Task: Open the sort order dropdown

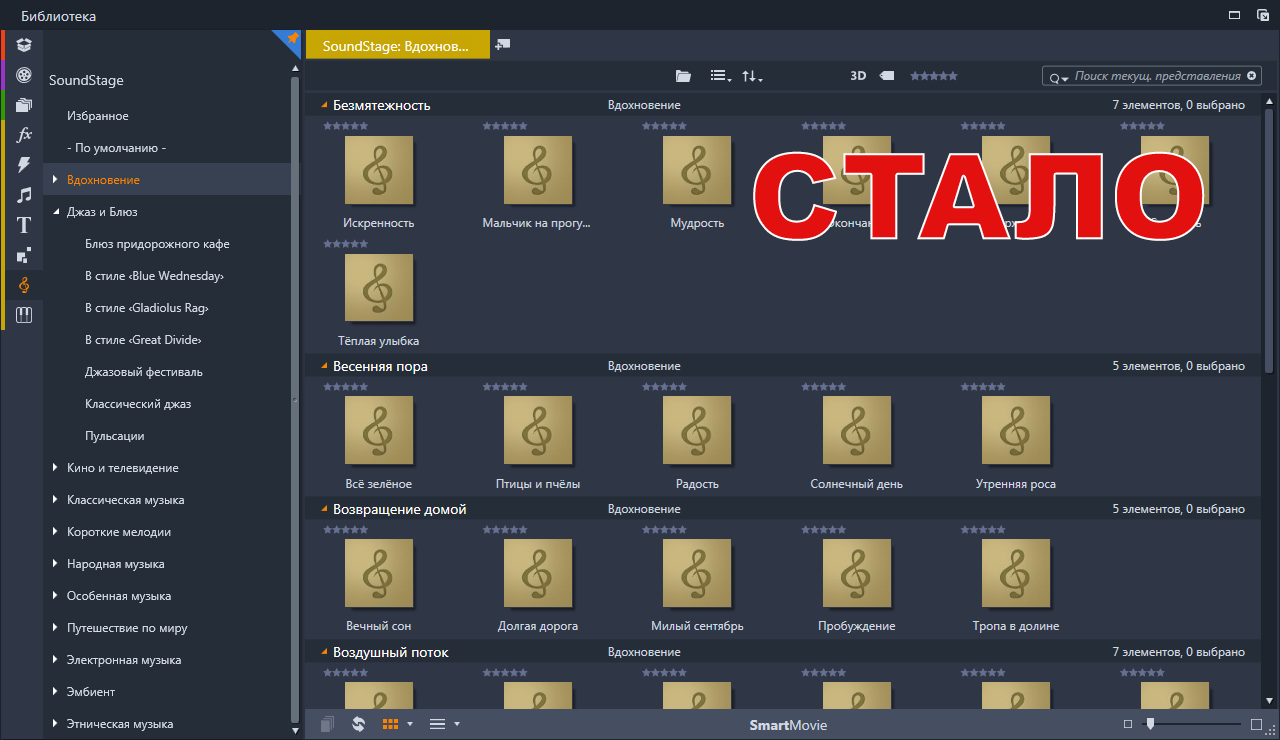Action: 752,76
